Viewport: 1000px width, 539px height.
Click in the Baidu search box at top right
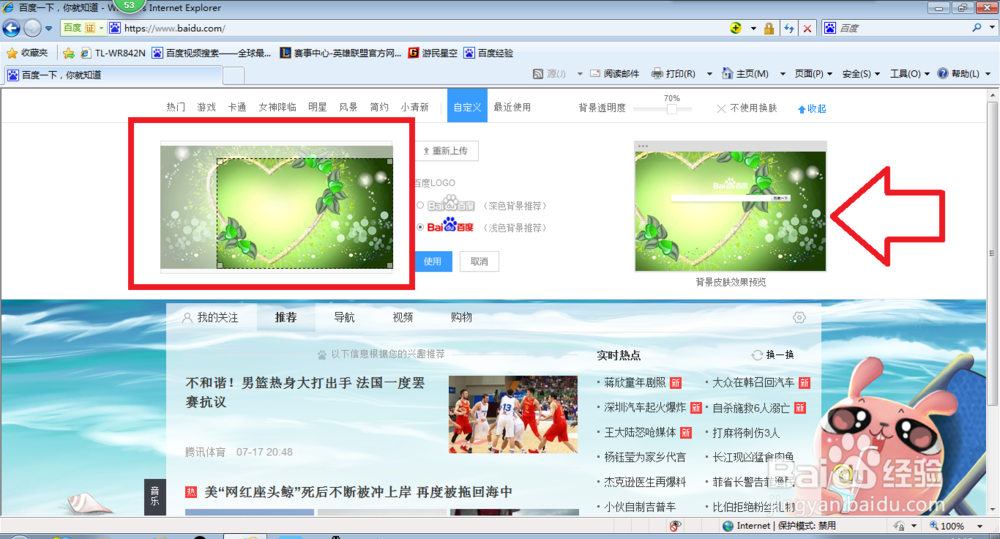pos(903,28)
